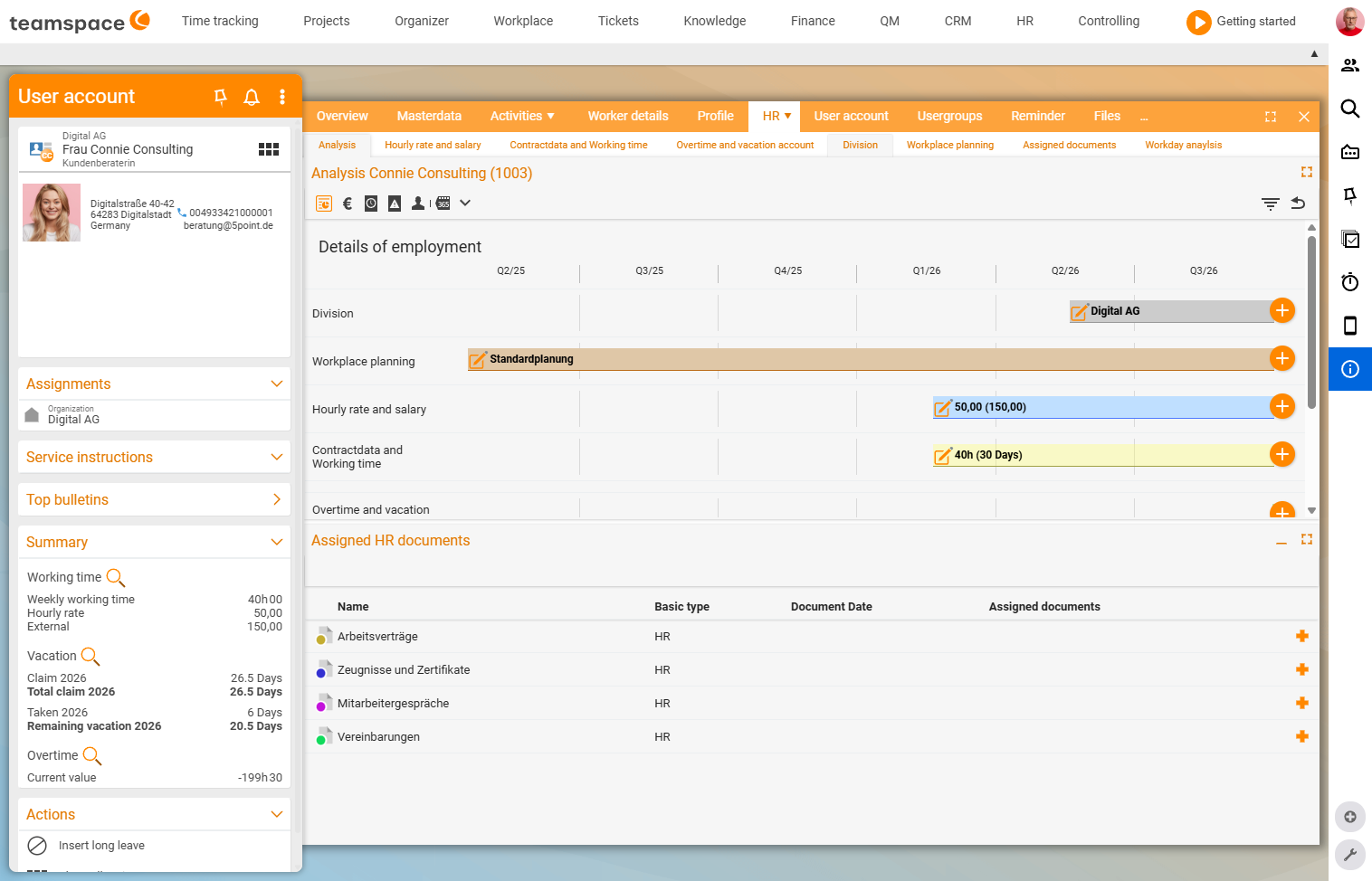The height and width of the screenshot is (881, 1372).
Task: Add a new Contractdata and Working time entry
Action: (x=1282, y=454)
